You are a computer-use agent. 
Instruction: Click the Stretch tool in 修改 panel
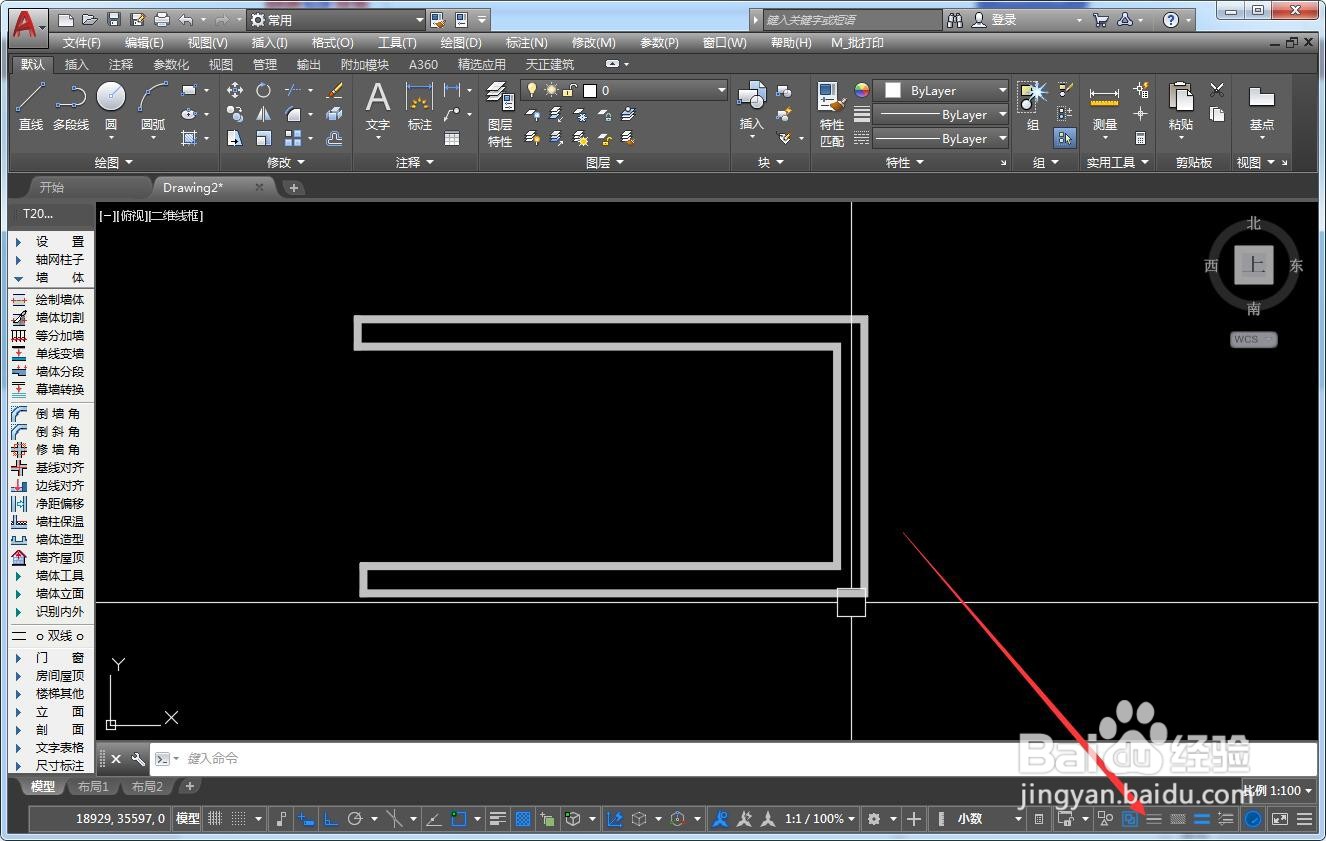tap(235, 138)
